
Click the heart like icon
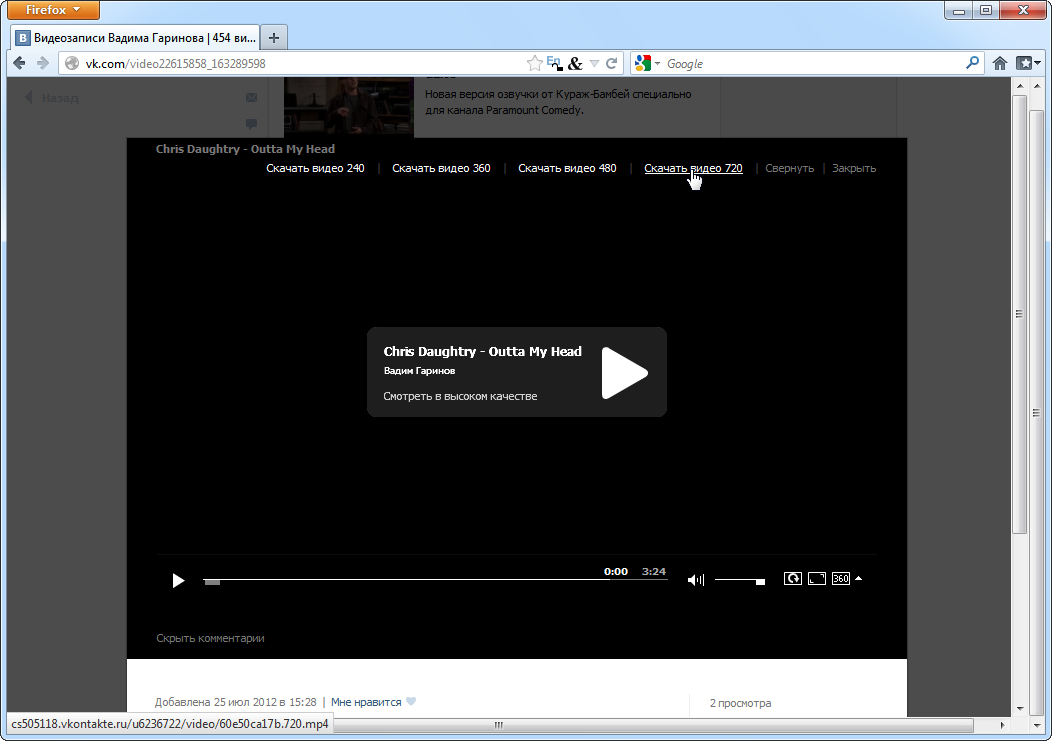(x=411, y=701)
